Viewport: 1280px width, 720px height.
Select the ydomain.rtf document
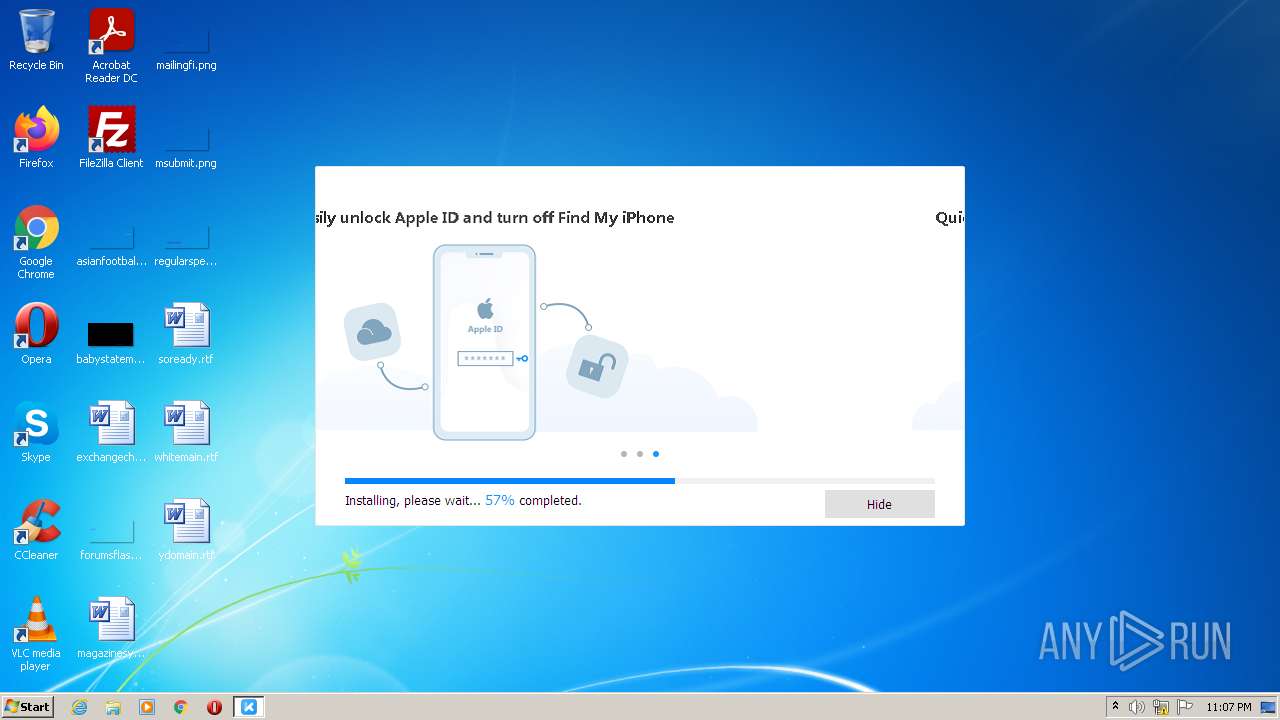186,530
